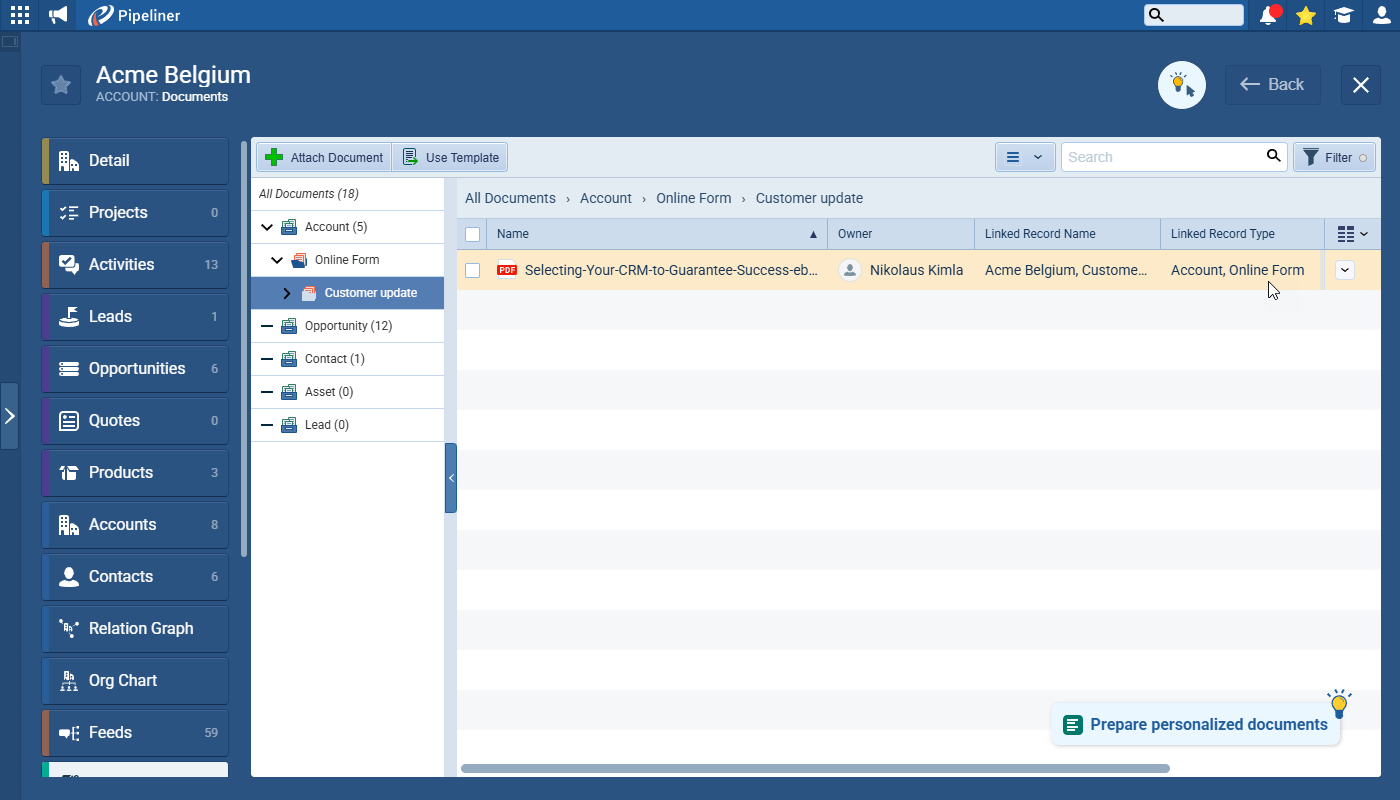Open the PDF file icon in the document row
The image size is (1400, 800).
[x=507, y=270]
